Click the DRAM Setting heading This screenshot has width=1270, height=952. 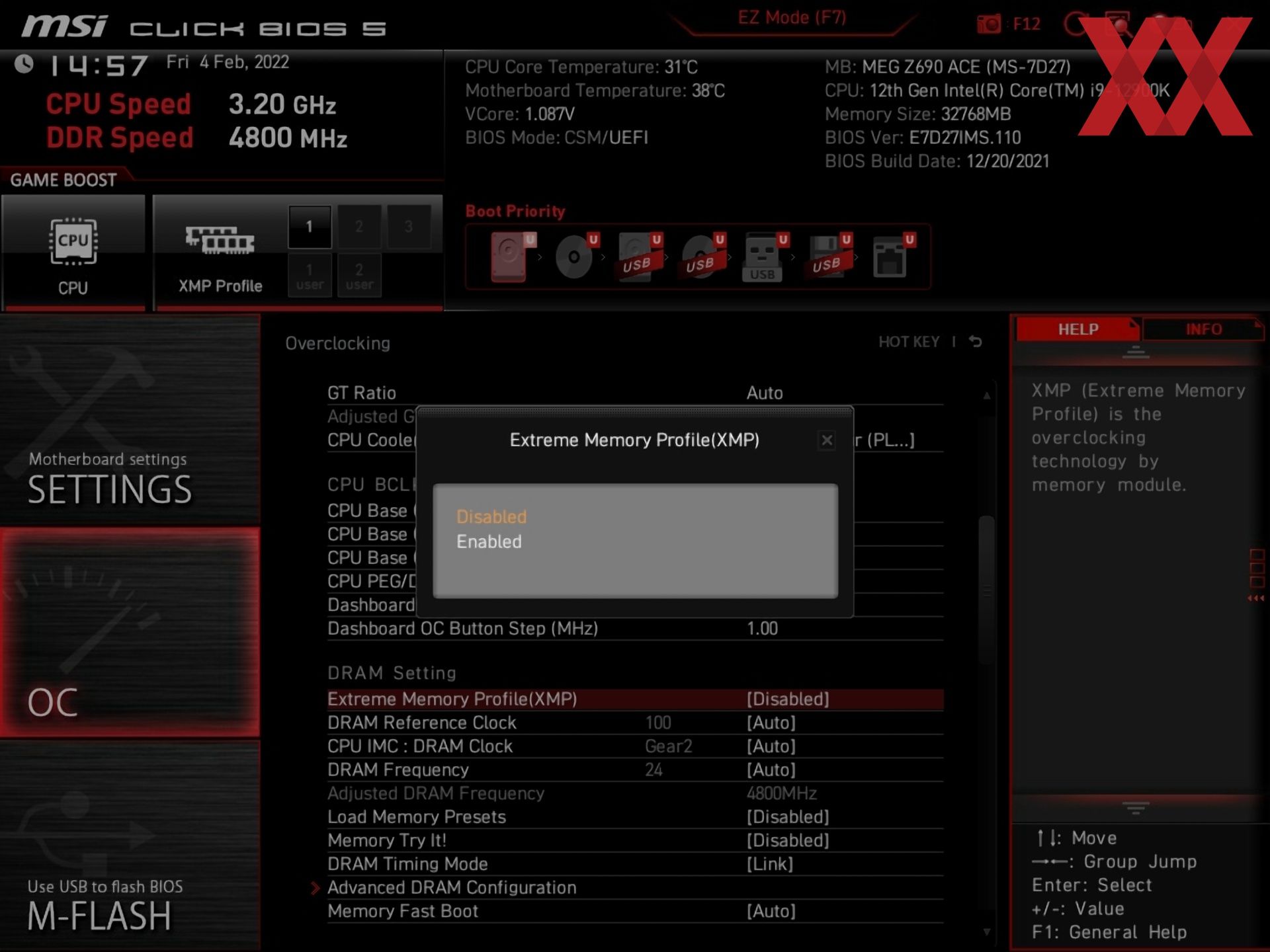coord(392,673)
